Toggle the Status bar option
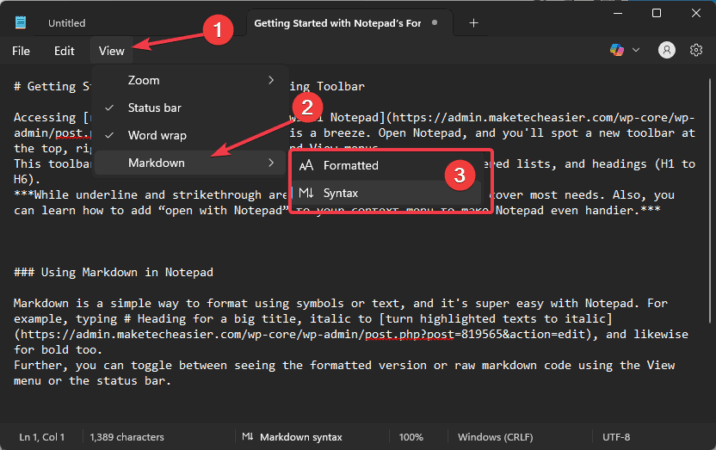The height and width of the screenshot is (450, 716). tap(190, 108)
